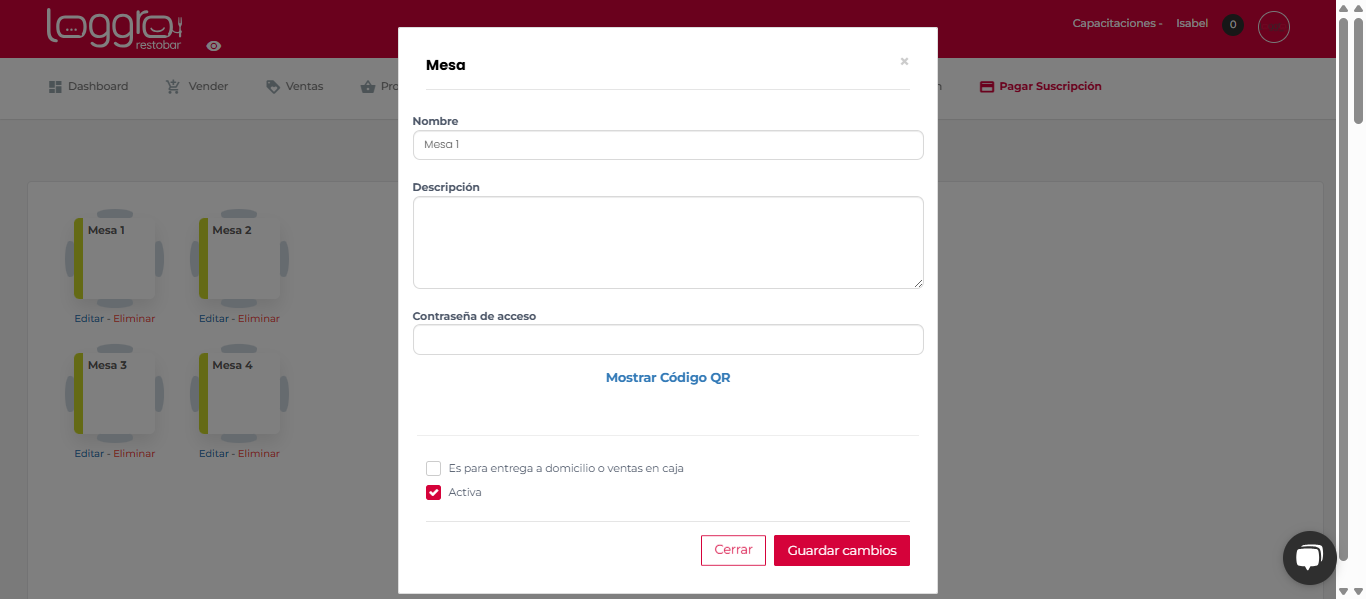
Task: Focus the Nombre input field
Action: click(x=668, y=145)
